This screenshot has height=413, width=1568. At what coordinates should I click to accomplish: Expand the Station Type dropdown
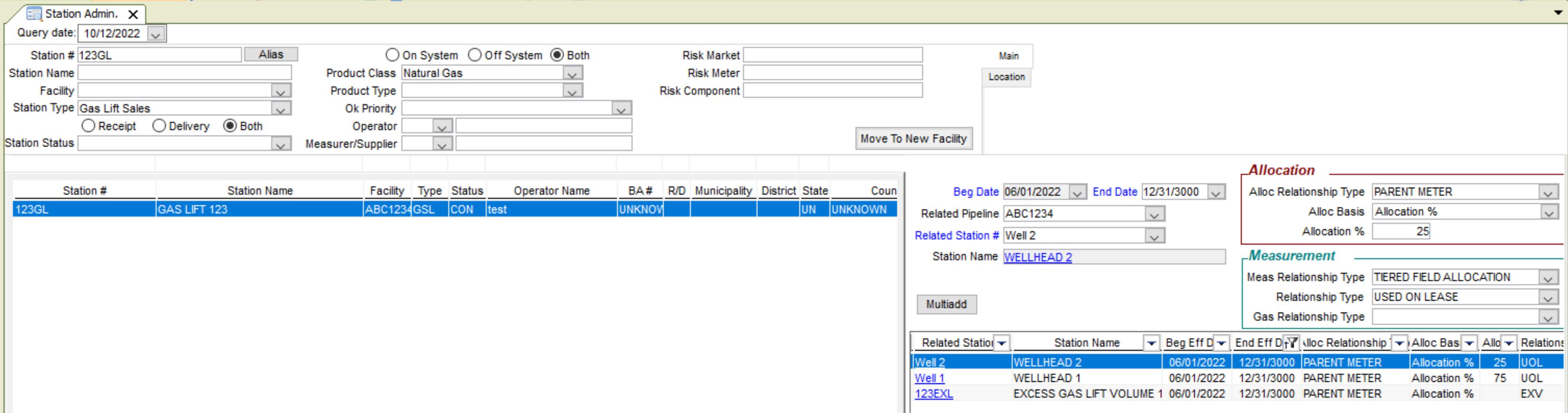(280, 109)
